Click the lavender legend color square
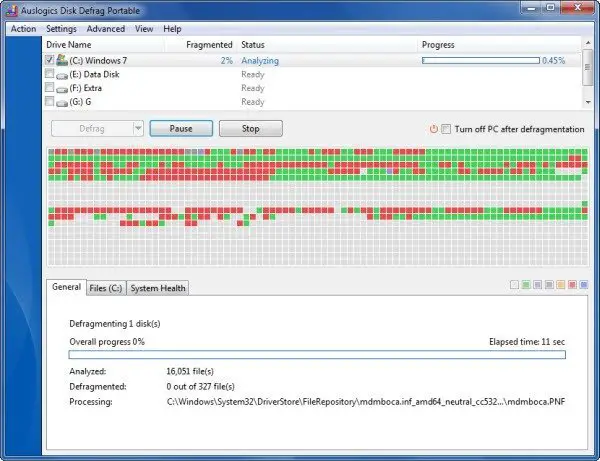Image resolution: width=600 pixels, height=461 pixels. (x=538, y=285)
